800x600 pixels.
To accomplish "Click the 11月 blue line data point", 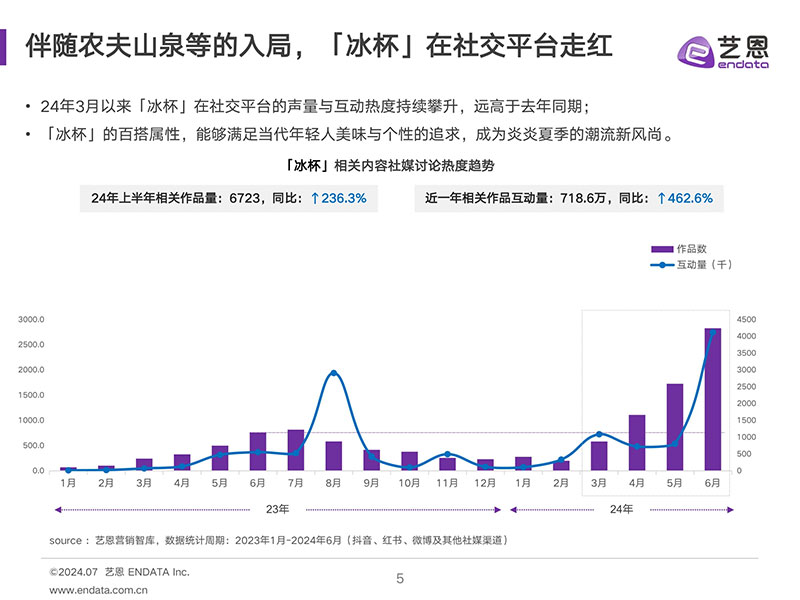I will 447,454.
